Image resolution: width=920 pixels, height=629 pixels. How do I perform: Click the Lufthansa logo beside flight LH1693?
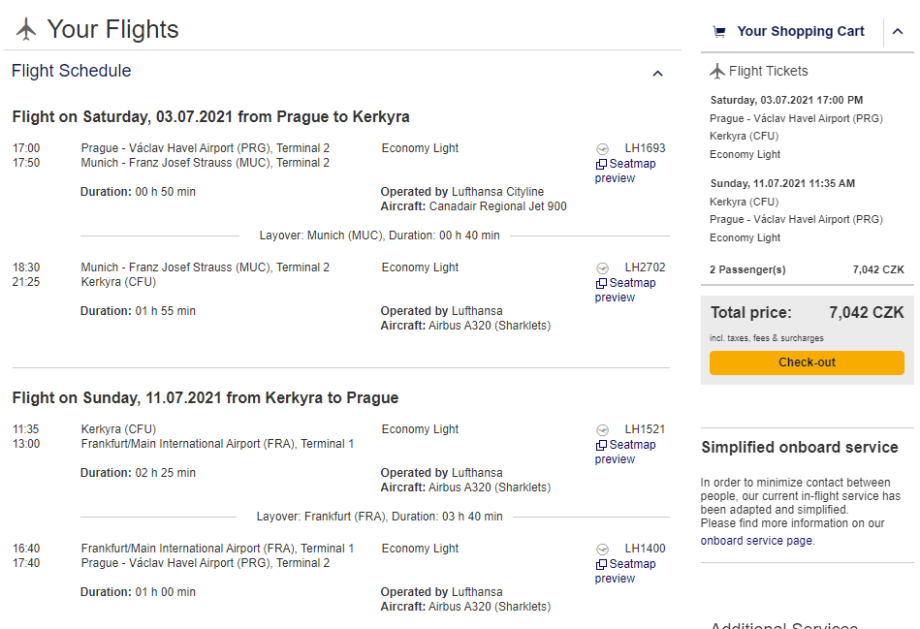point(602,149)
